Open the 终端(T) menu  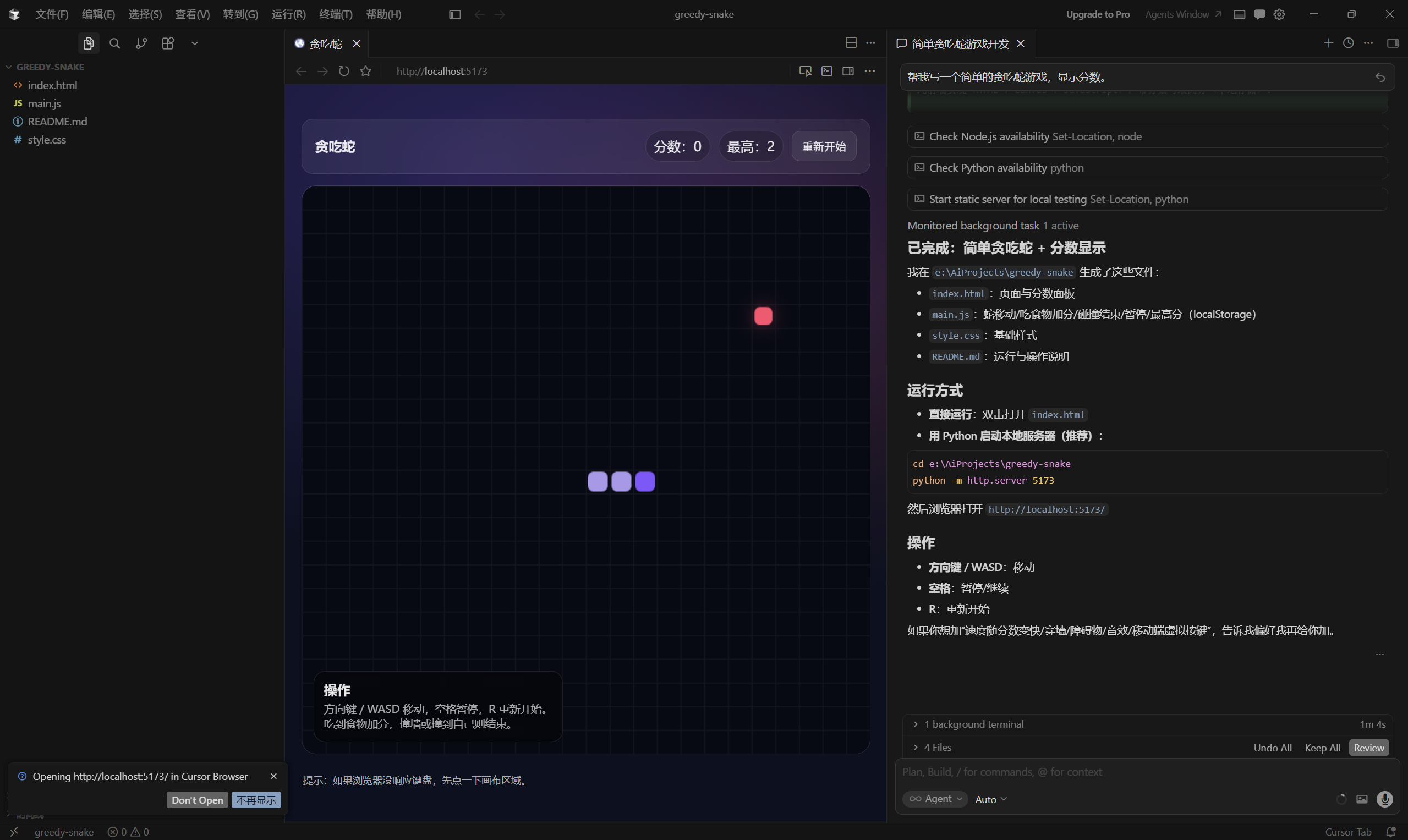click(x=336, y=14)
